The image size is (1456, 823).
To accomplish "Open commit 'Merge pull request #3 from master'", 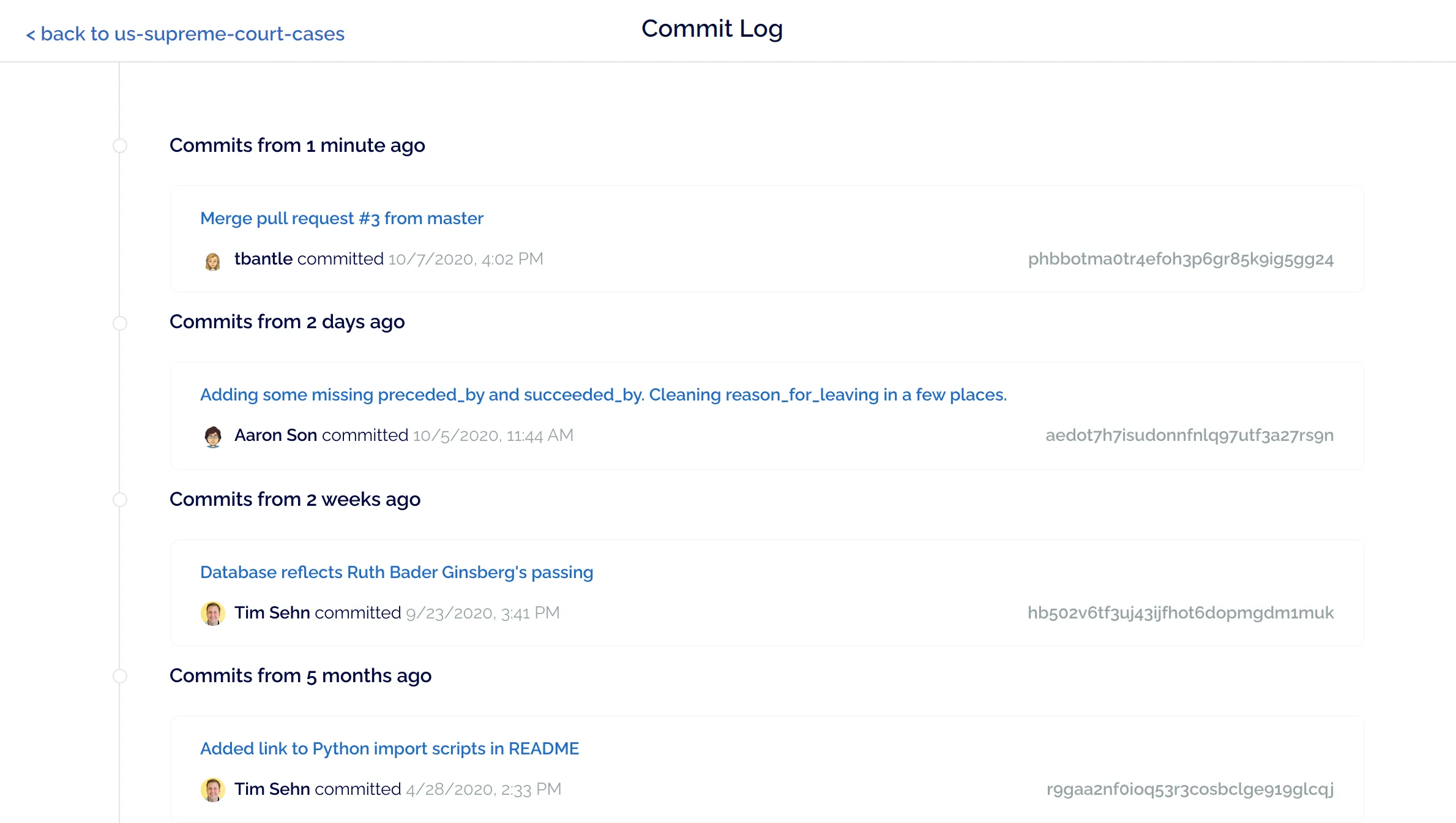I will (x=342, y=218).
